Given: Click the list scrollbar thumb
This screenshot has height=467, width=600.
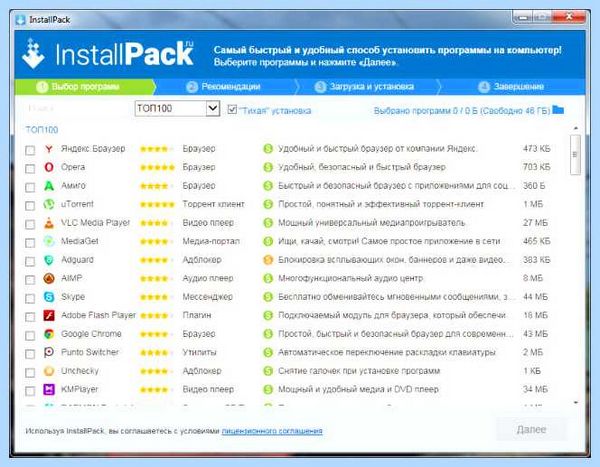Looking at the screenshot, I should (x=575, y=155).
